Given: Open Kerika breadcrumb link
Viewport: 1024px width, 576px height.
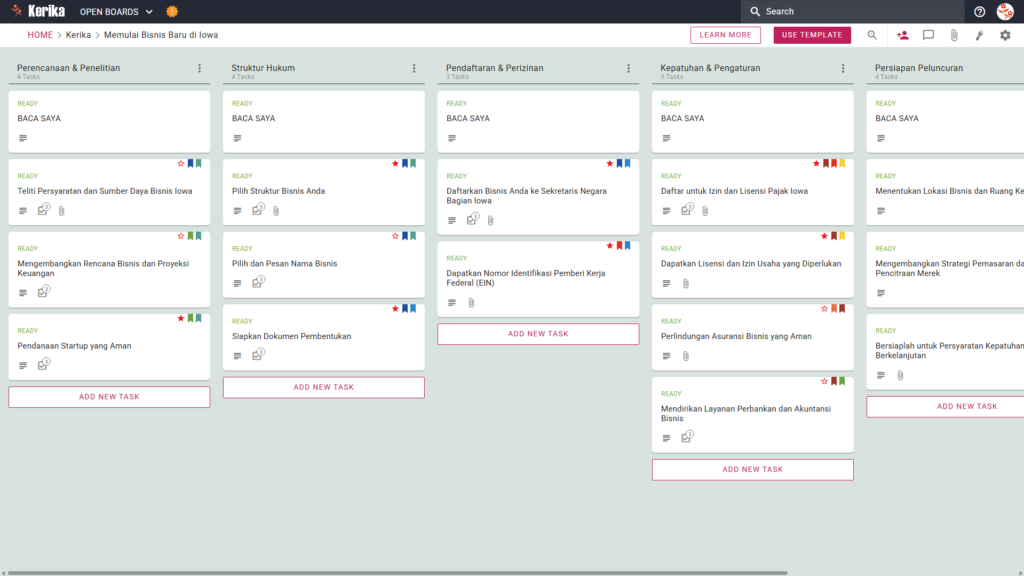Looking at the screenshot, I should point(78,35).
